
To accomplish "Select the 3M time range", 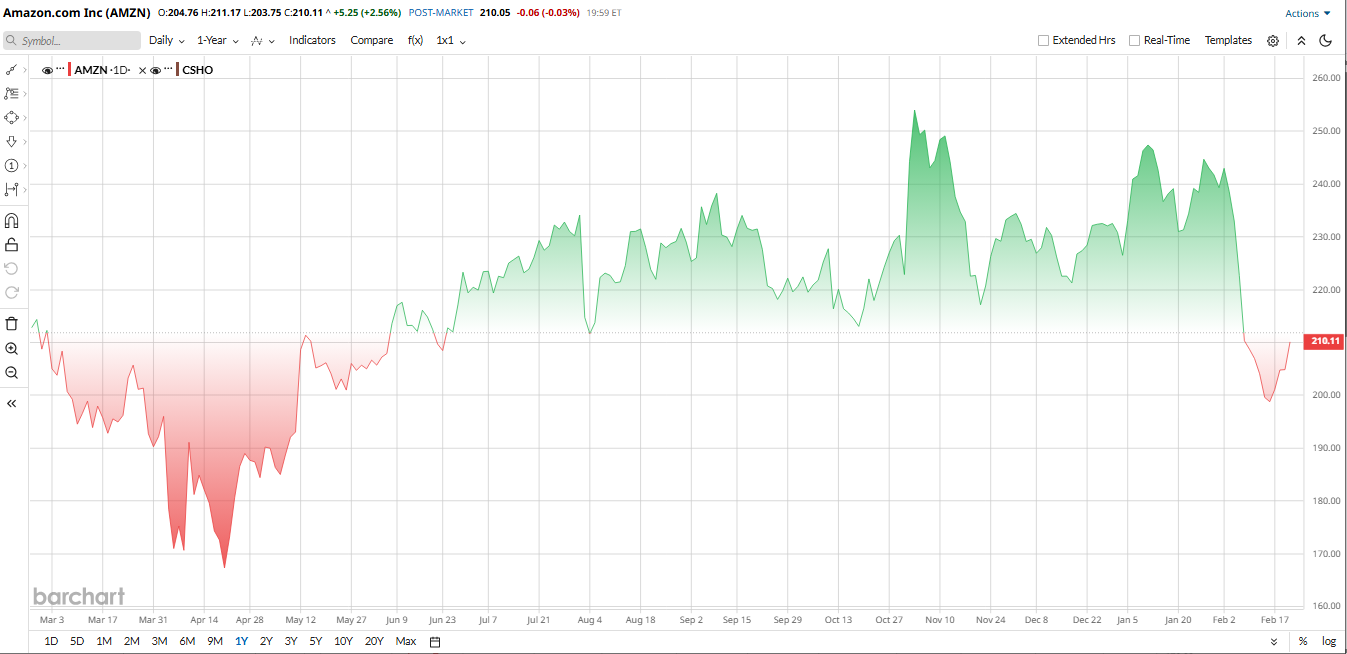I will click(x=159, y=642).
